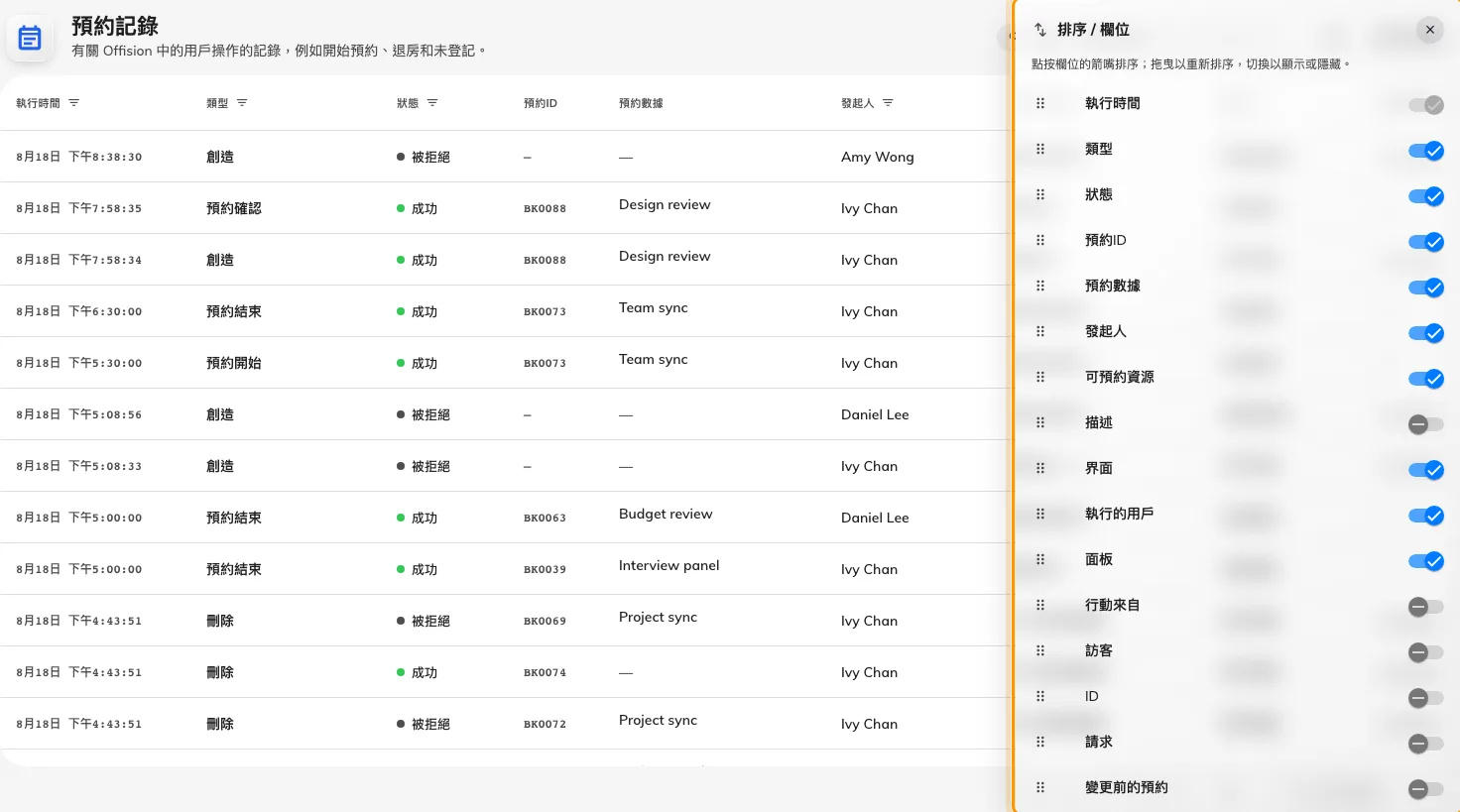The height and width of the screenshot is (812, 1460).
Task: Open the 類型 column filter icon
Action: coord(242,103)
